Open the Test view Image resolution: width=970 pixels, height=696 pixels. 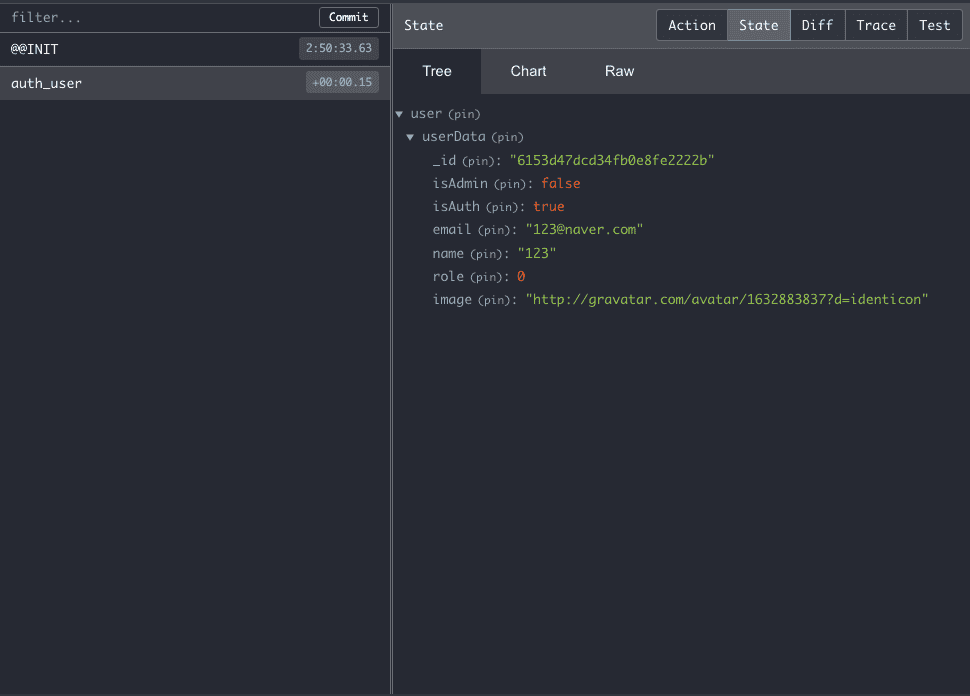point(934,25)
